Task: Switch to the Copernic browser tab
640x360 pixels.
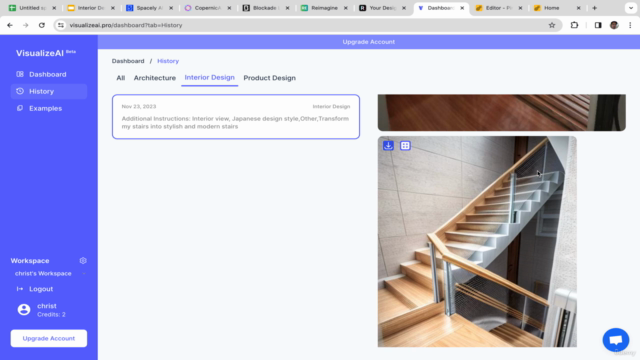Action: coord(208,8)
